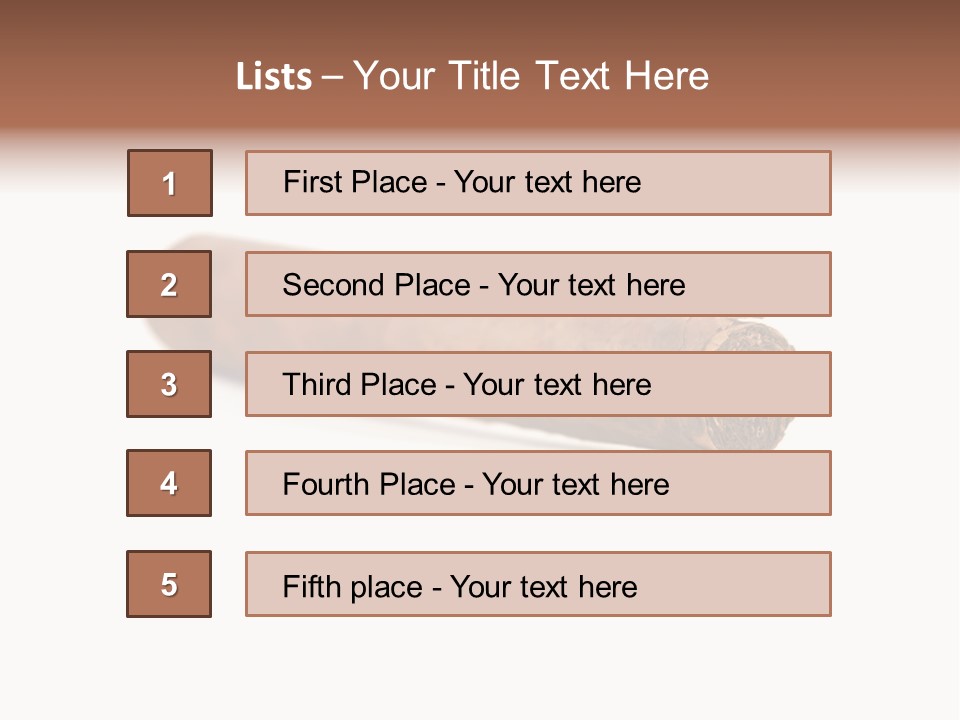The width and height of the screenshot is (960, 720).
Task: Click the number 5 square
Action: 169,584
